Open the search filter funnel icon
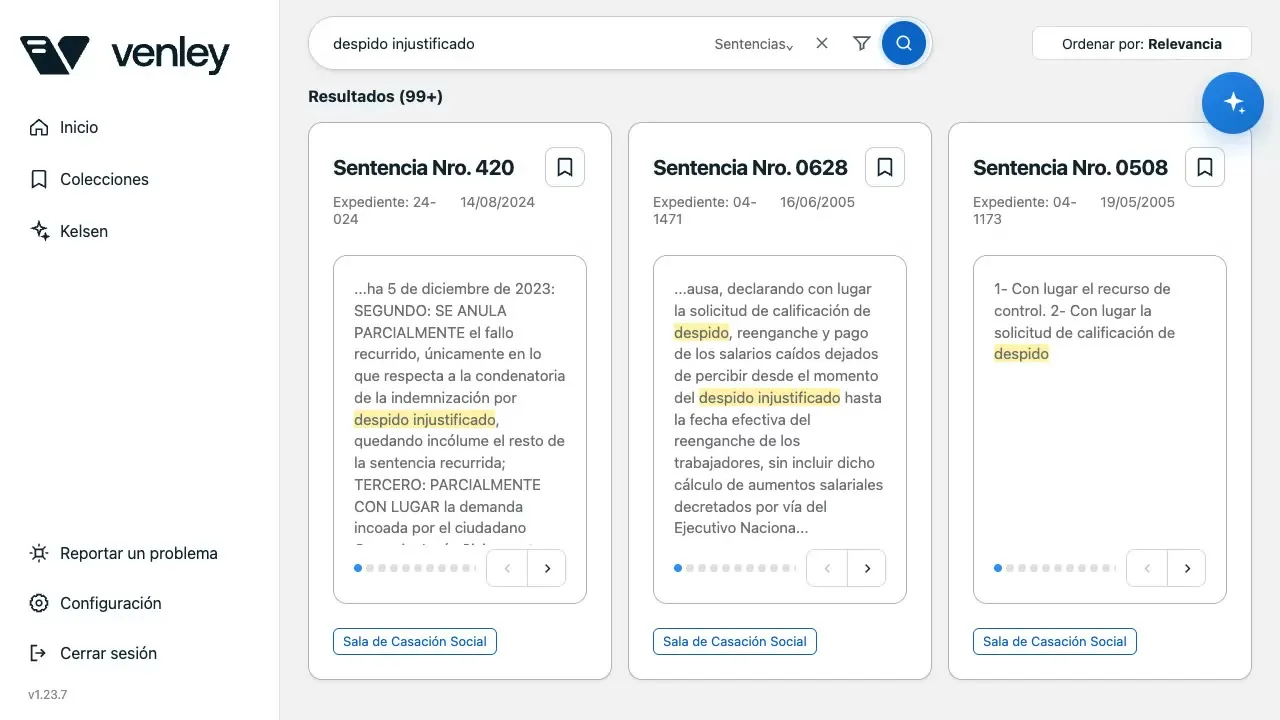The width and height of the screenshot is (1280, 720). 862,43
